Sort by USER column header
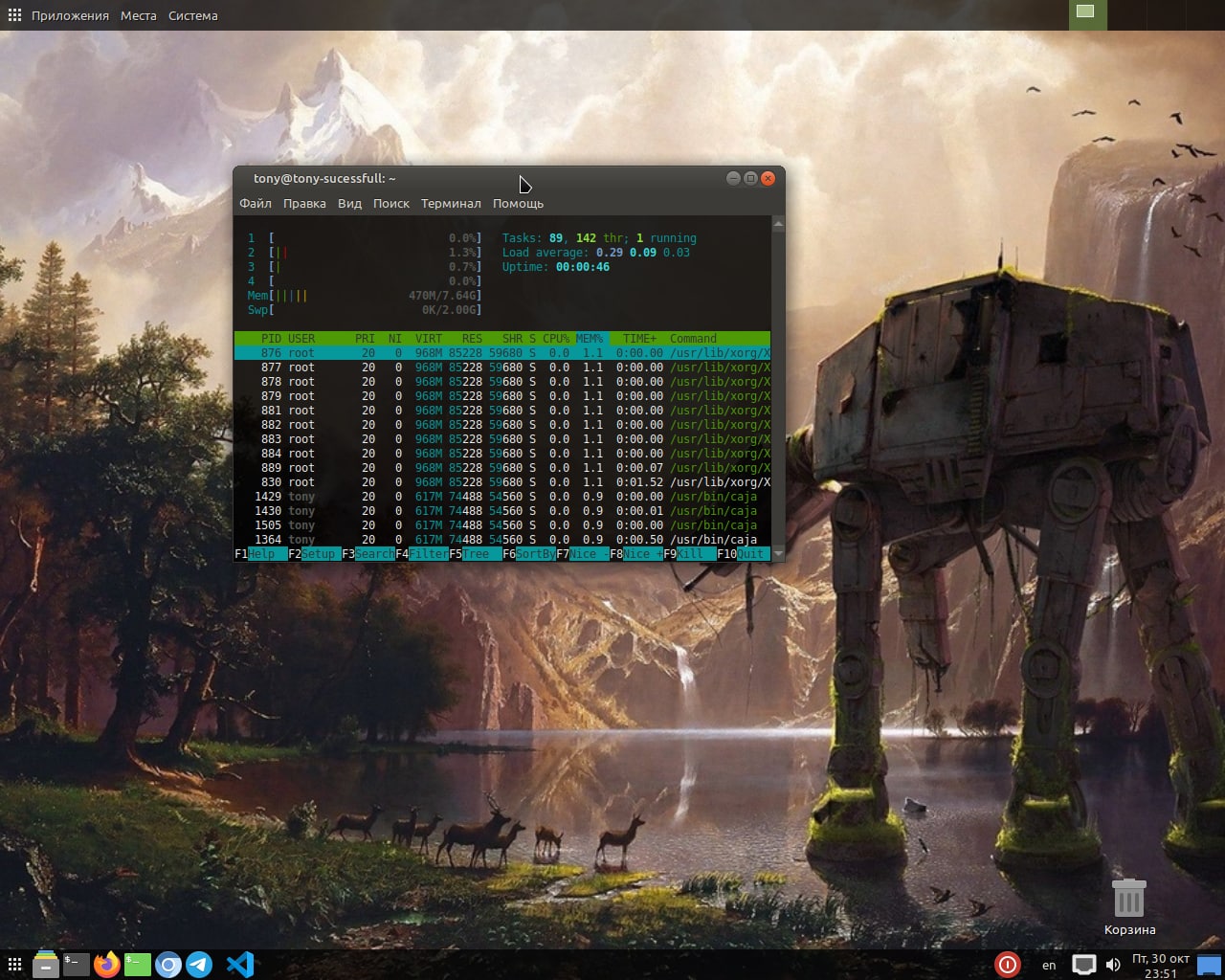 (301, 339)
